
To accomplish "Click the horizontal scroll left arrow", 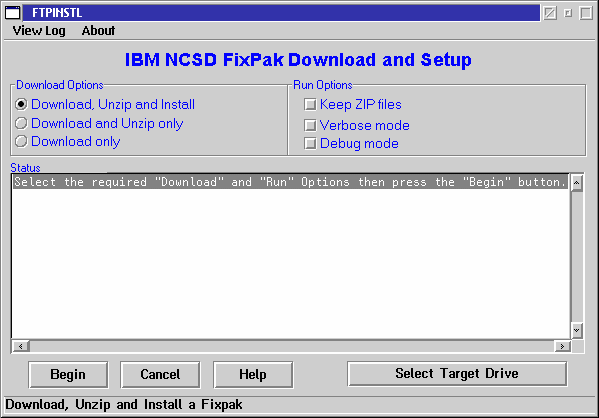I will pos(21,346).
